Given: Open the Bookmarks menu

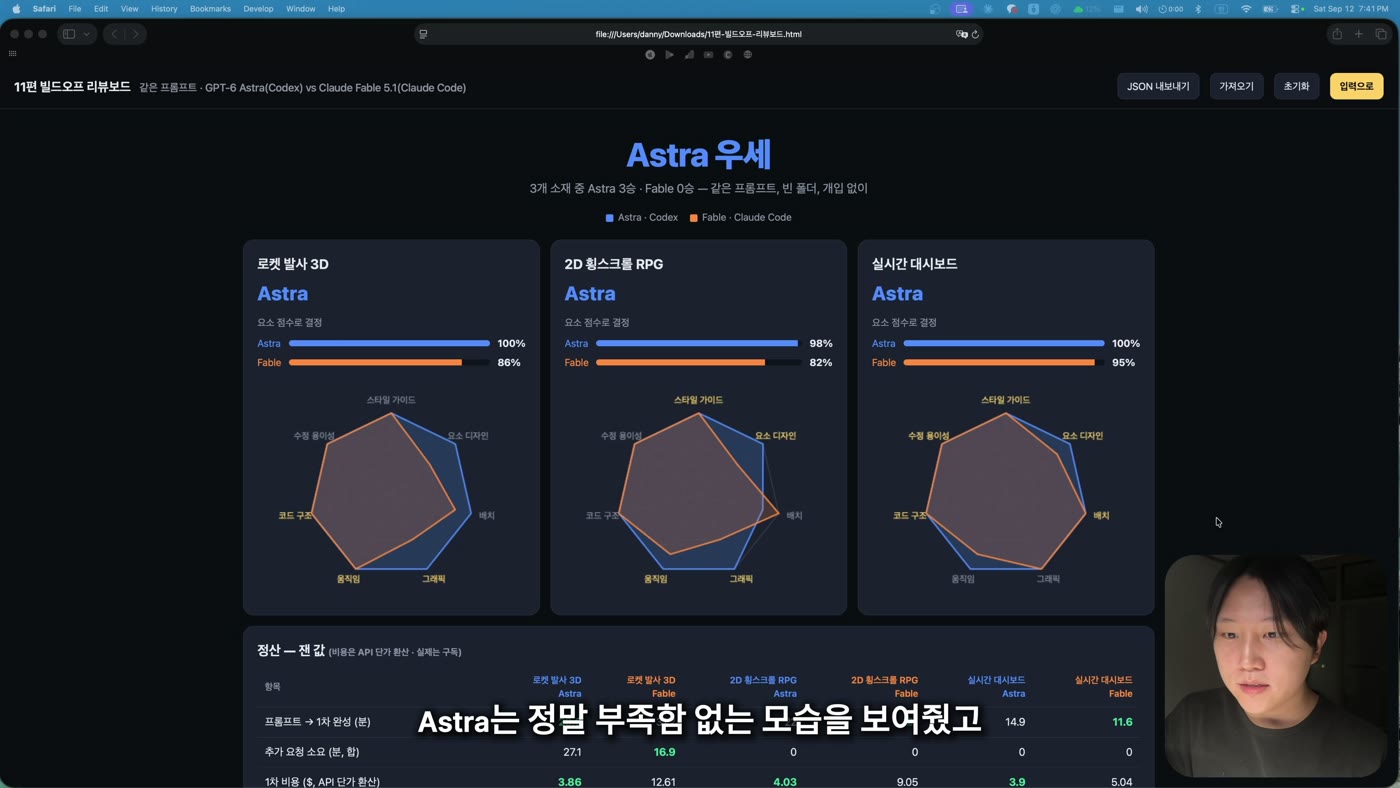Looking at the screenshot, I should click(210, 9).
